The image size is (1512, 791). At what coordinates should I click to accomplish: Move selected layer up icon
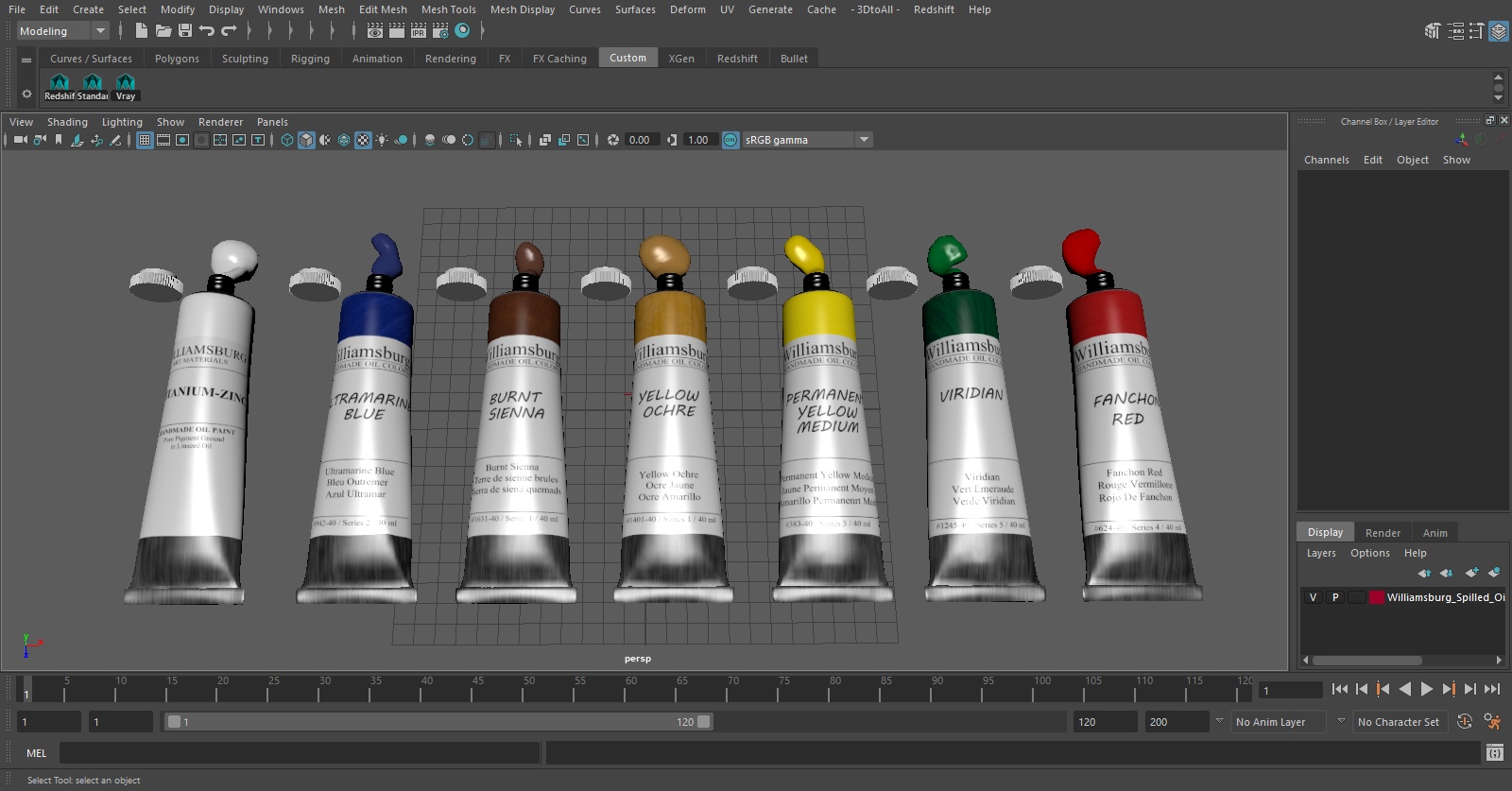pos(1424,572)
